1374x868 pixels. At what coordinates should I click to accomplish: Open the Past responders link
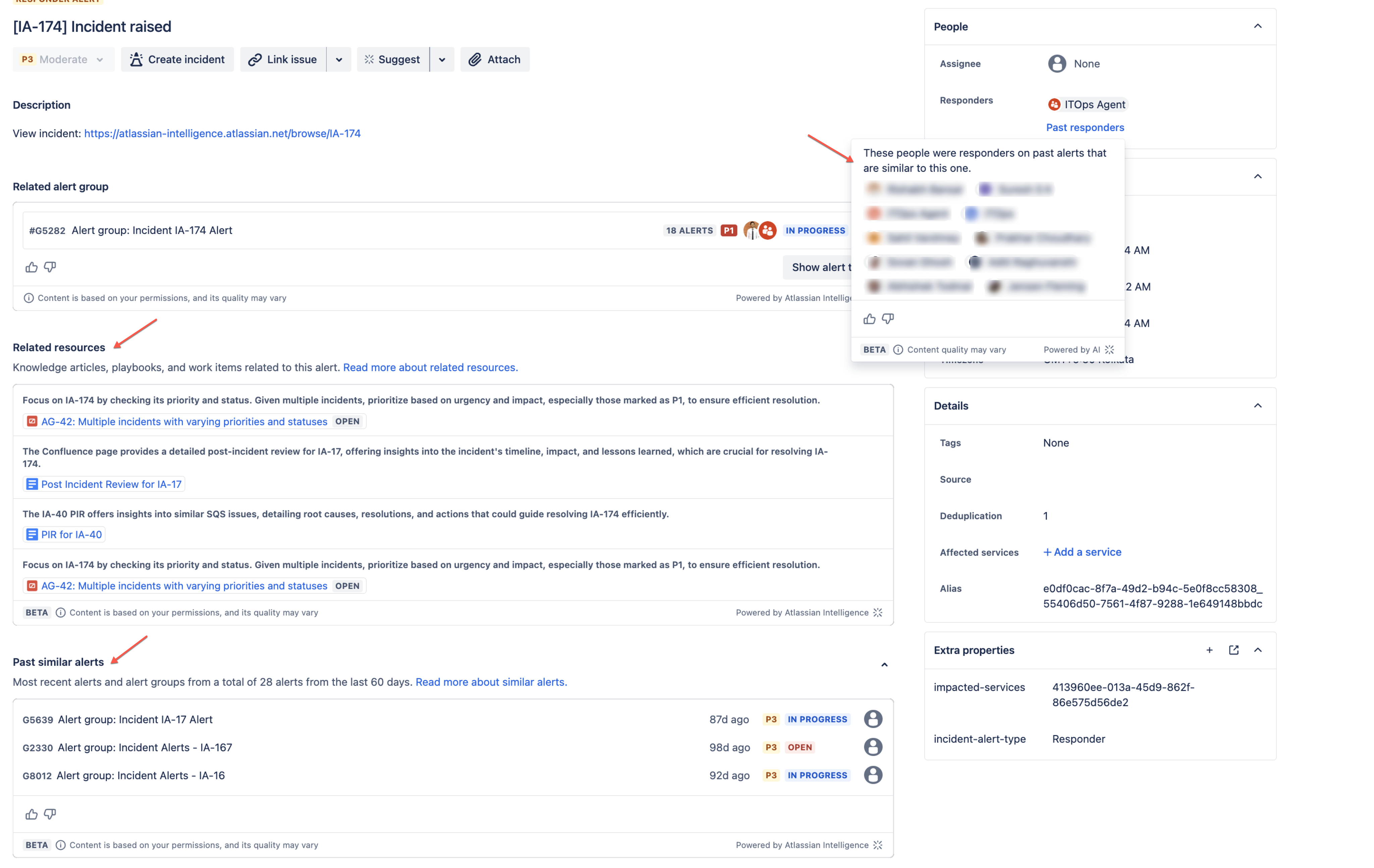[x=1085, y=127]
